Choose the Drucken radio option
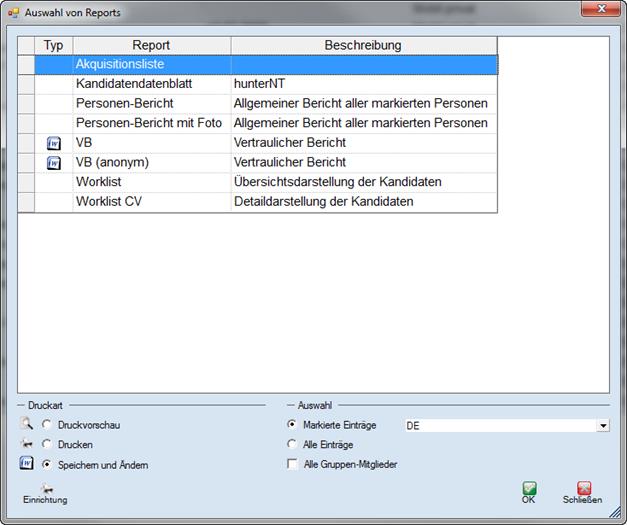 [x=47, y=445]
